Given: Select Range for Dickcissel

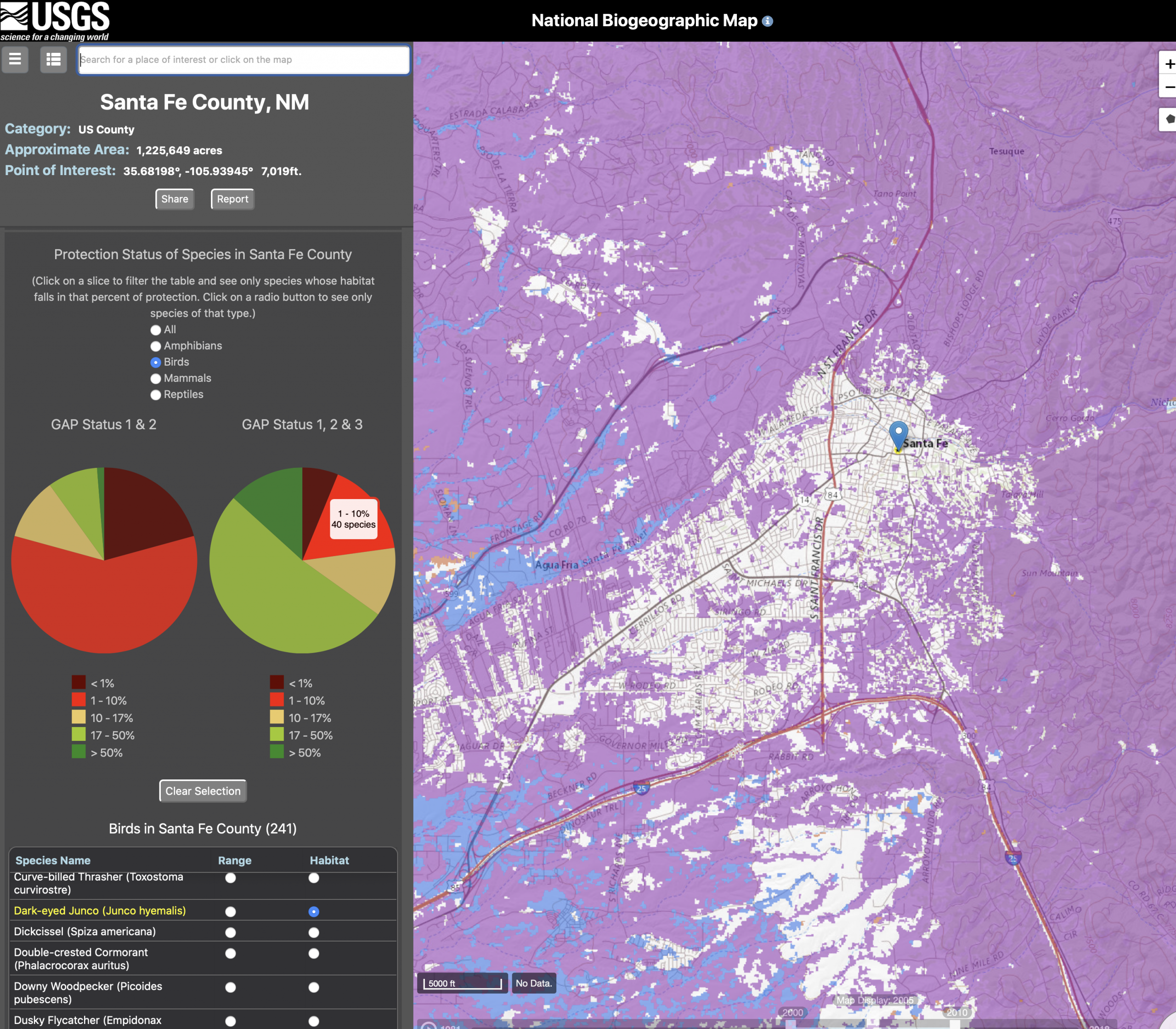Looking at the screenshot, I should (x=230, y=932).
